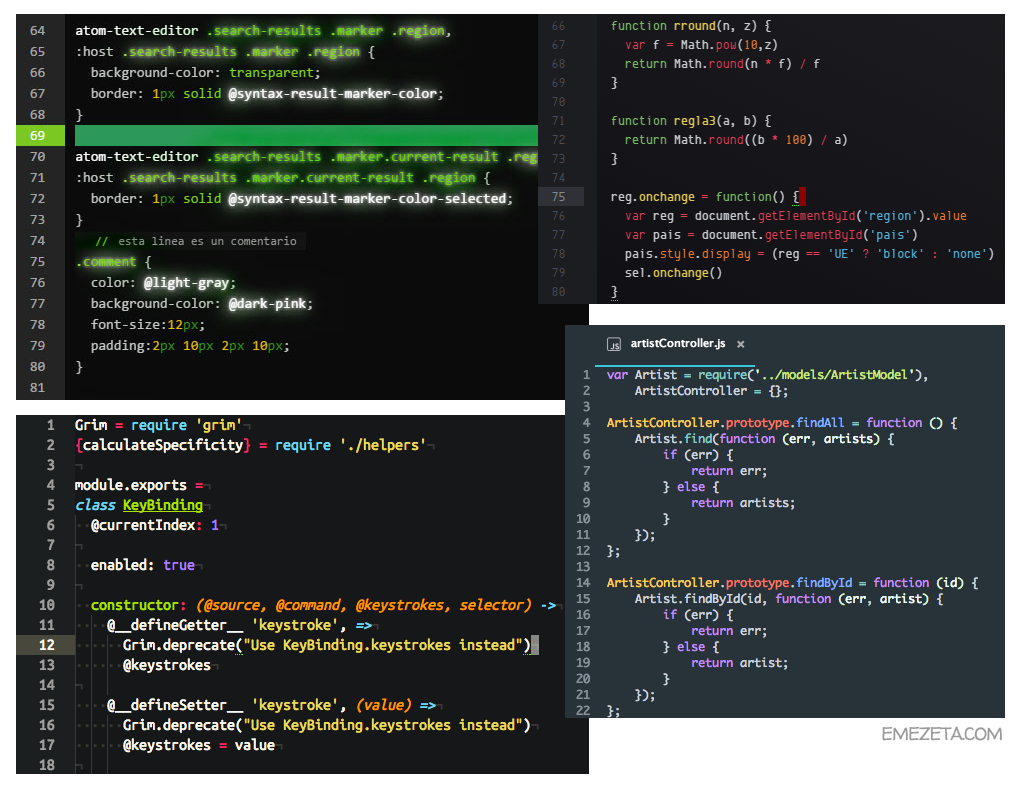Click the JS file icon beside artistController.js

click(613, 344)
